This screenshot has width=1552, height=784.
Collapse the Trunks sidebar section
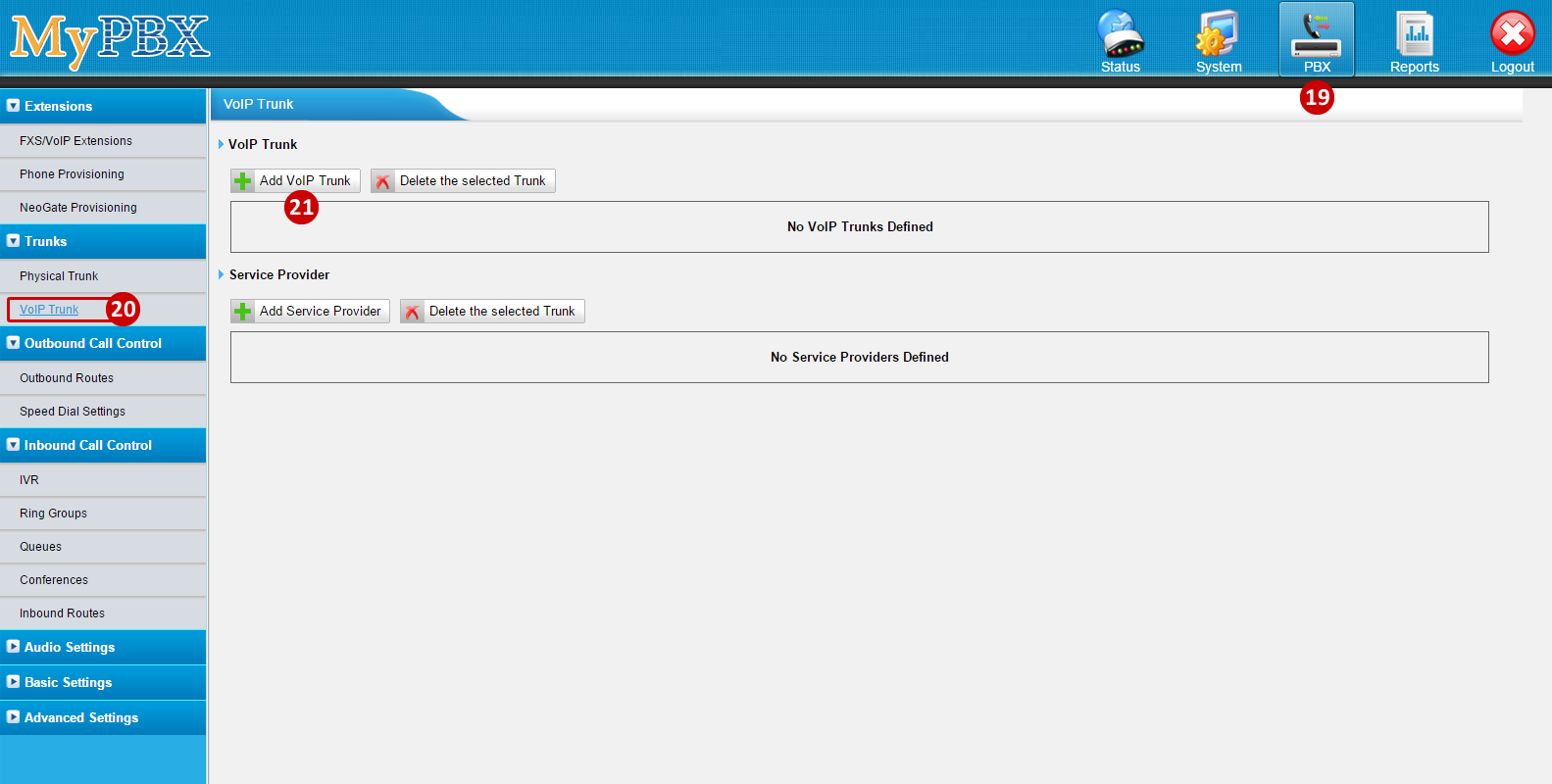pos(14,241)
